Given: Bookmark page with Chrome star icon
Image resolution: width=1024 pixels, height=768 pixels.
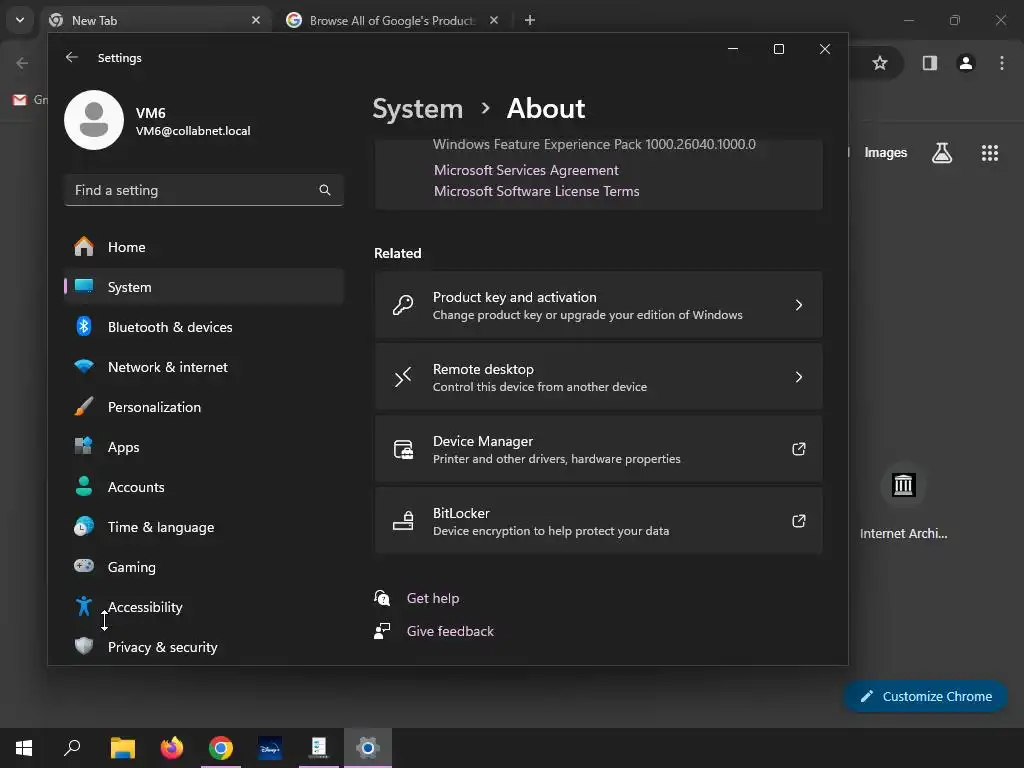Looking at the screenshot, I should tap(880, 63).
